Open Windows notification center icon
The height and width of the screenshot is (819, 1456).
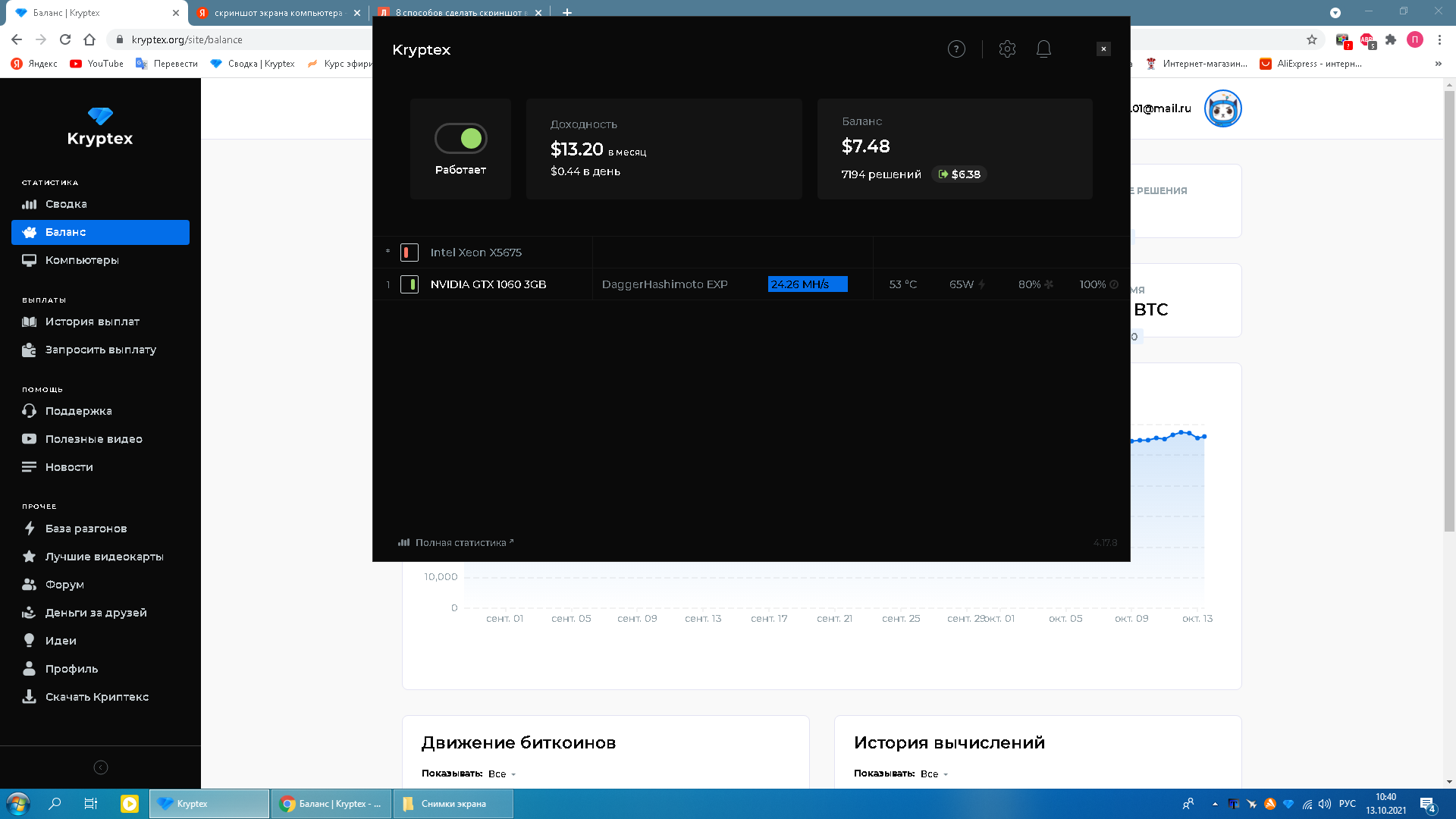[1428, 804]
